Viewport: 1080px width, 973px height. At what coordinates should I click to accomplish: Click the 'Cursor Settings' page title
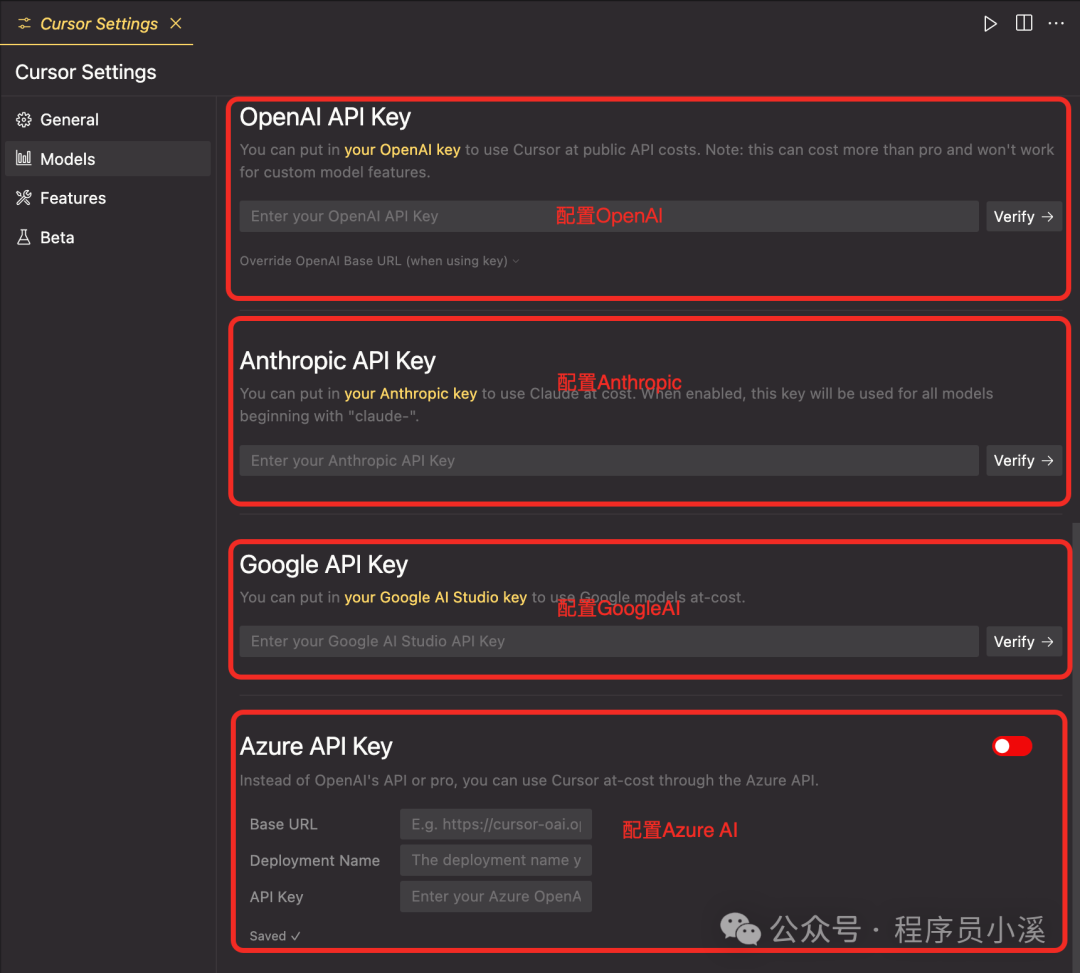click(85, 72)
